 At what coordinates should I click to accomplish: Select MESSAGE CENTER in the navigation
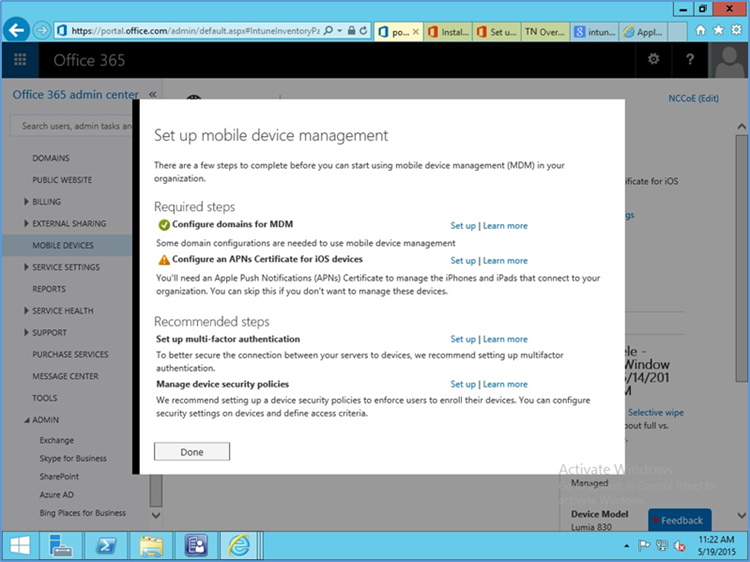click(66, 376)
